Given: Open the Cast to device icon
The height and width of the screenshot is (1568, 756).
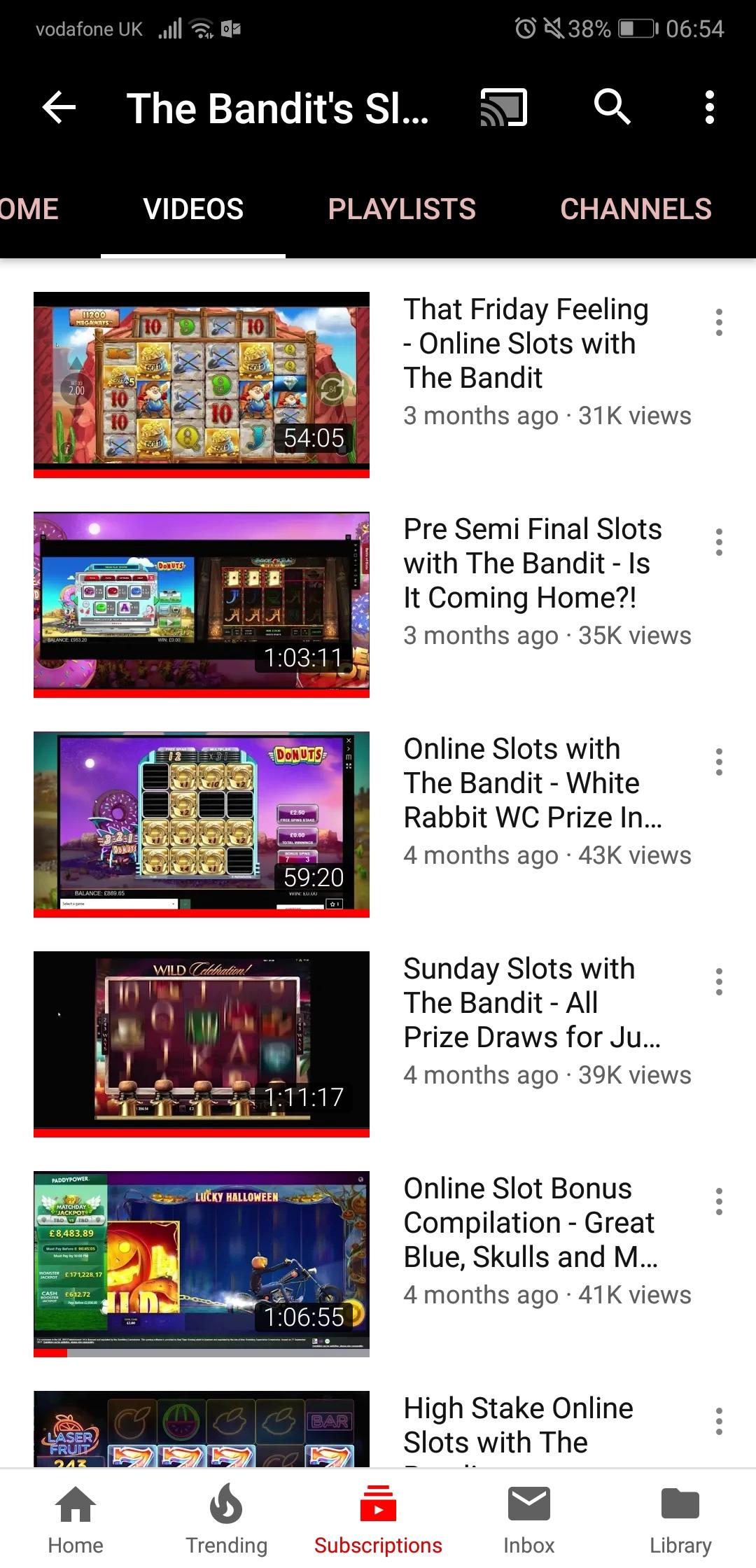Looking at the screenshot, I should pos(503,107).
